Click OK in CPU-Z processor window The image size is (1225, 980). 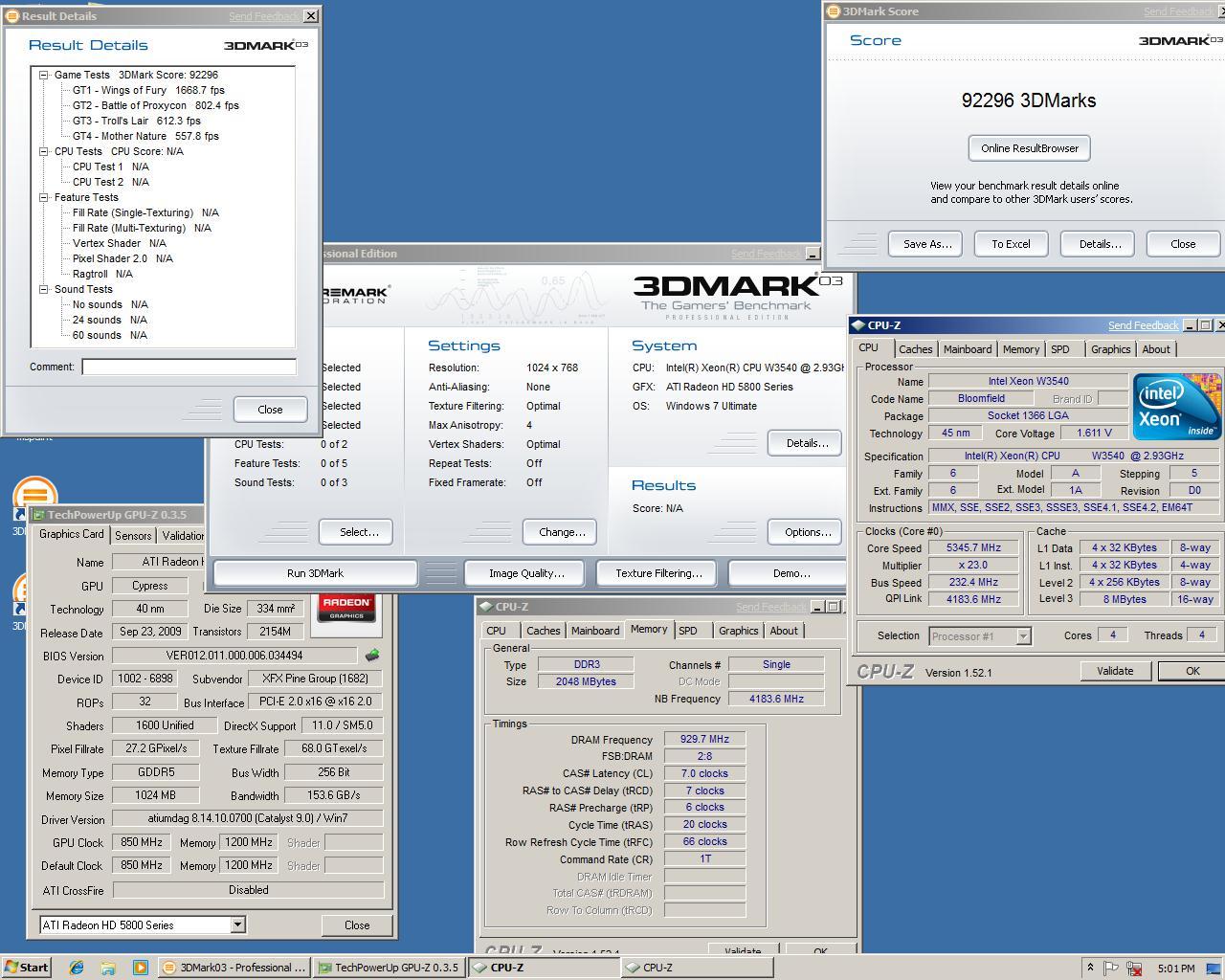point(1192,671)
